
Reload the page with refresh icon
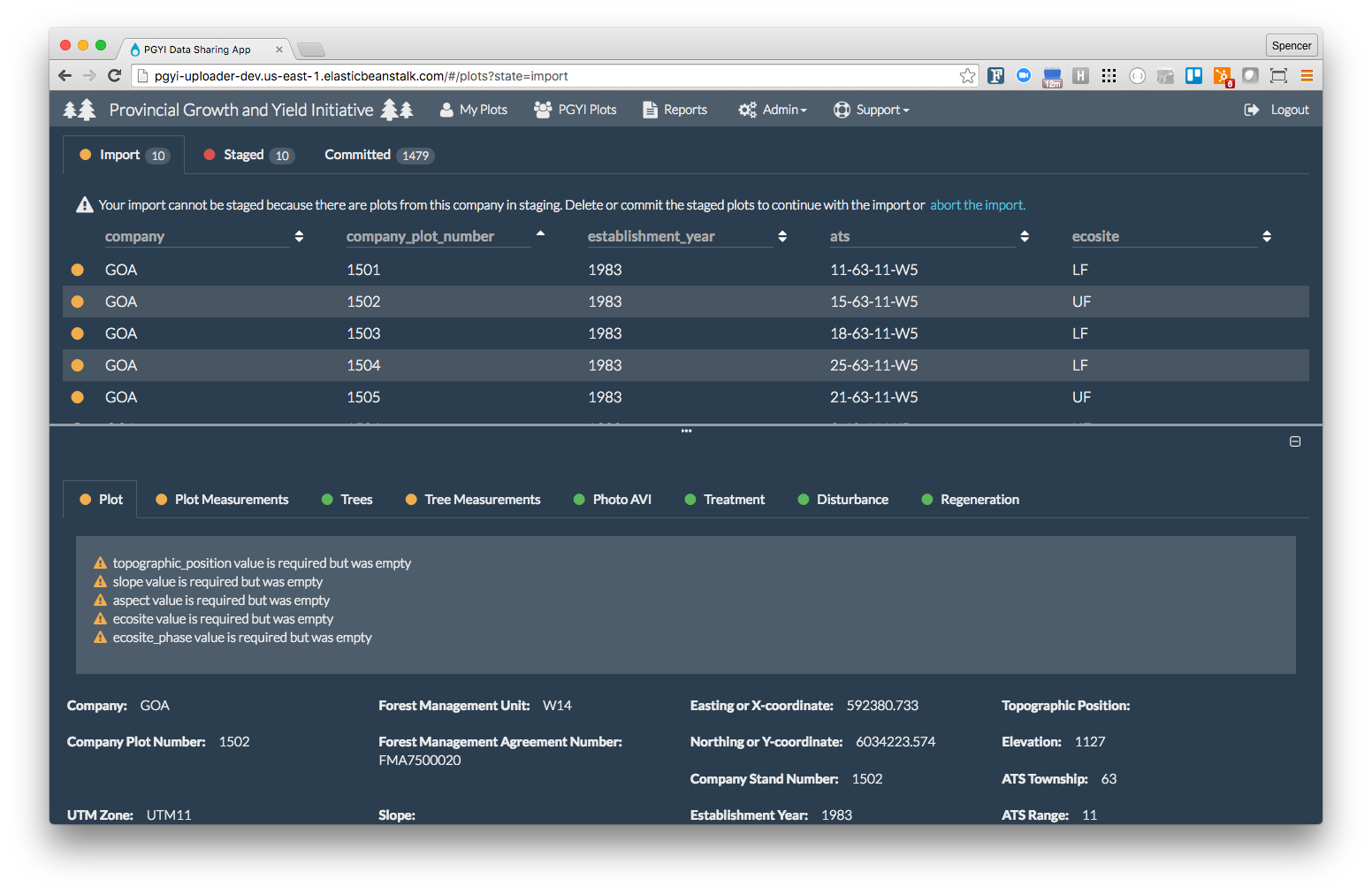[114, 76]
